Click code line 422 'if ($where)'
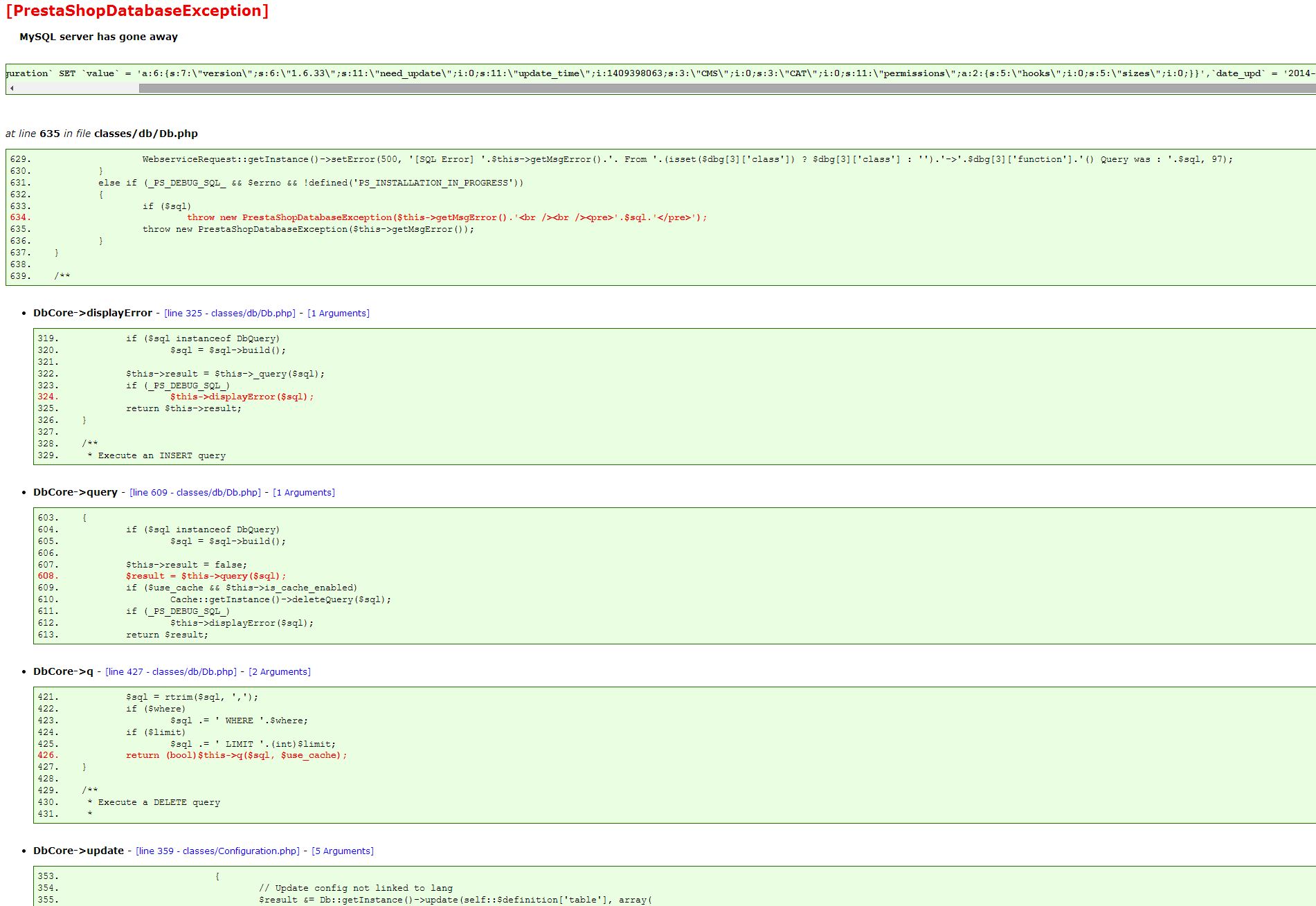Image resolution: width=1316 pixels, height=906 pixels. [156, 709]
